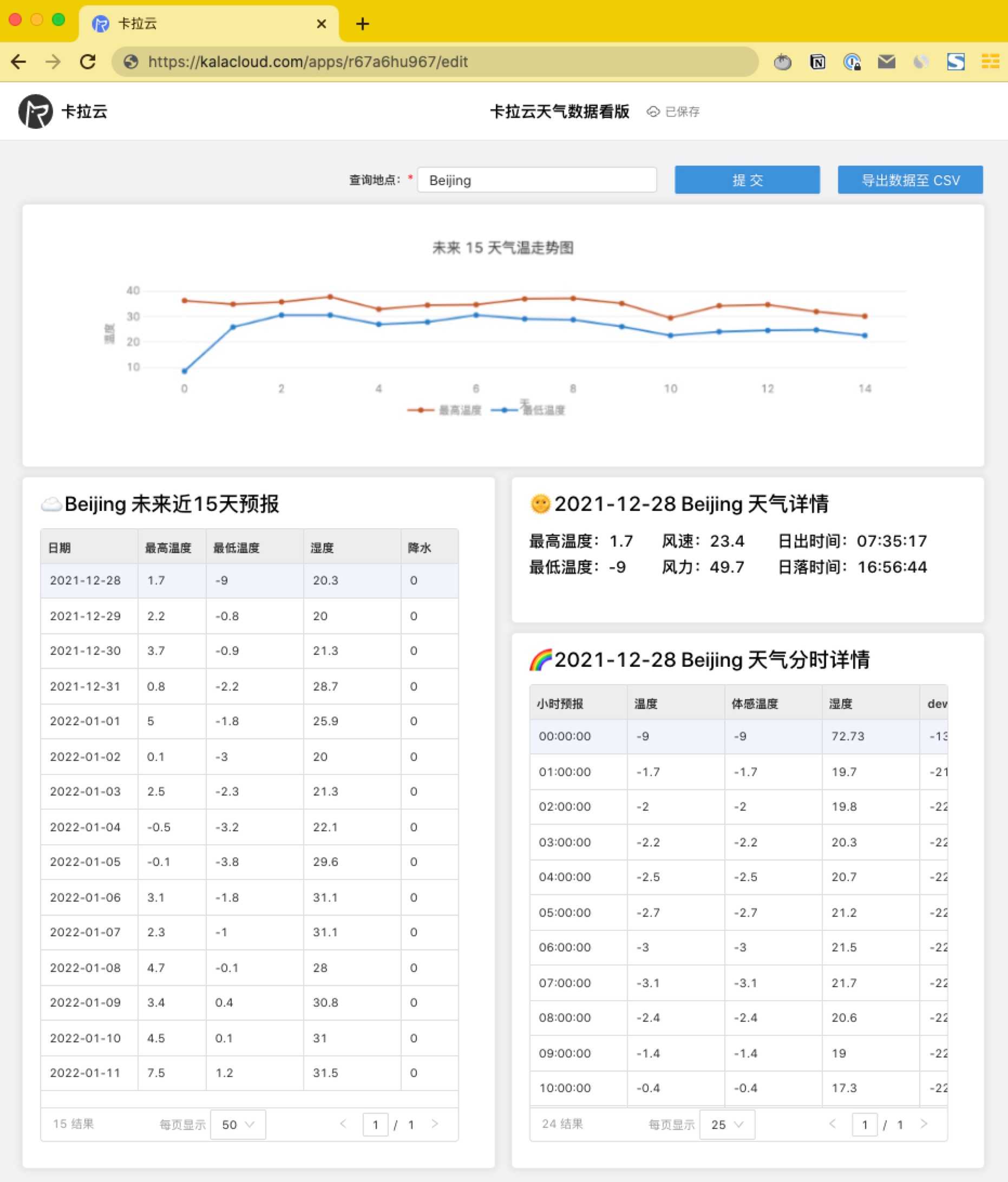The image size is (1008, 1182).
Task: Click the 卡拉云 logo icon
Action: coord(35,111)
